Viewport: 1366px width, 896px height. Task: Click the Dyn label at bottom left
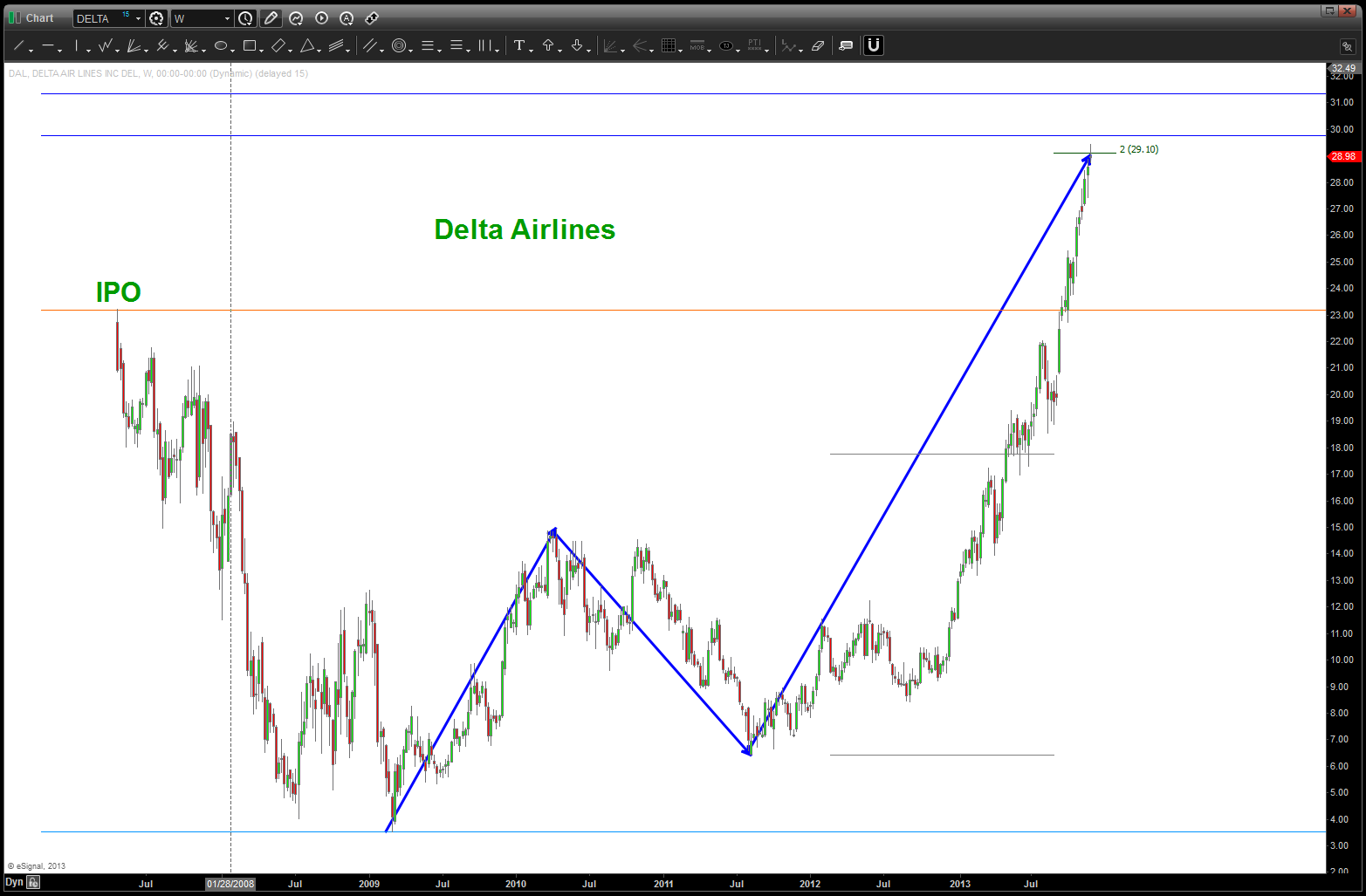tap(14, 882)
